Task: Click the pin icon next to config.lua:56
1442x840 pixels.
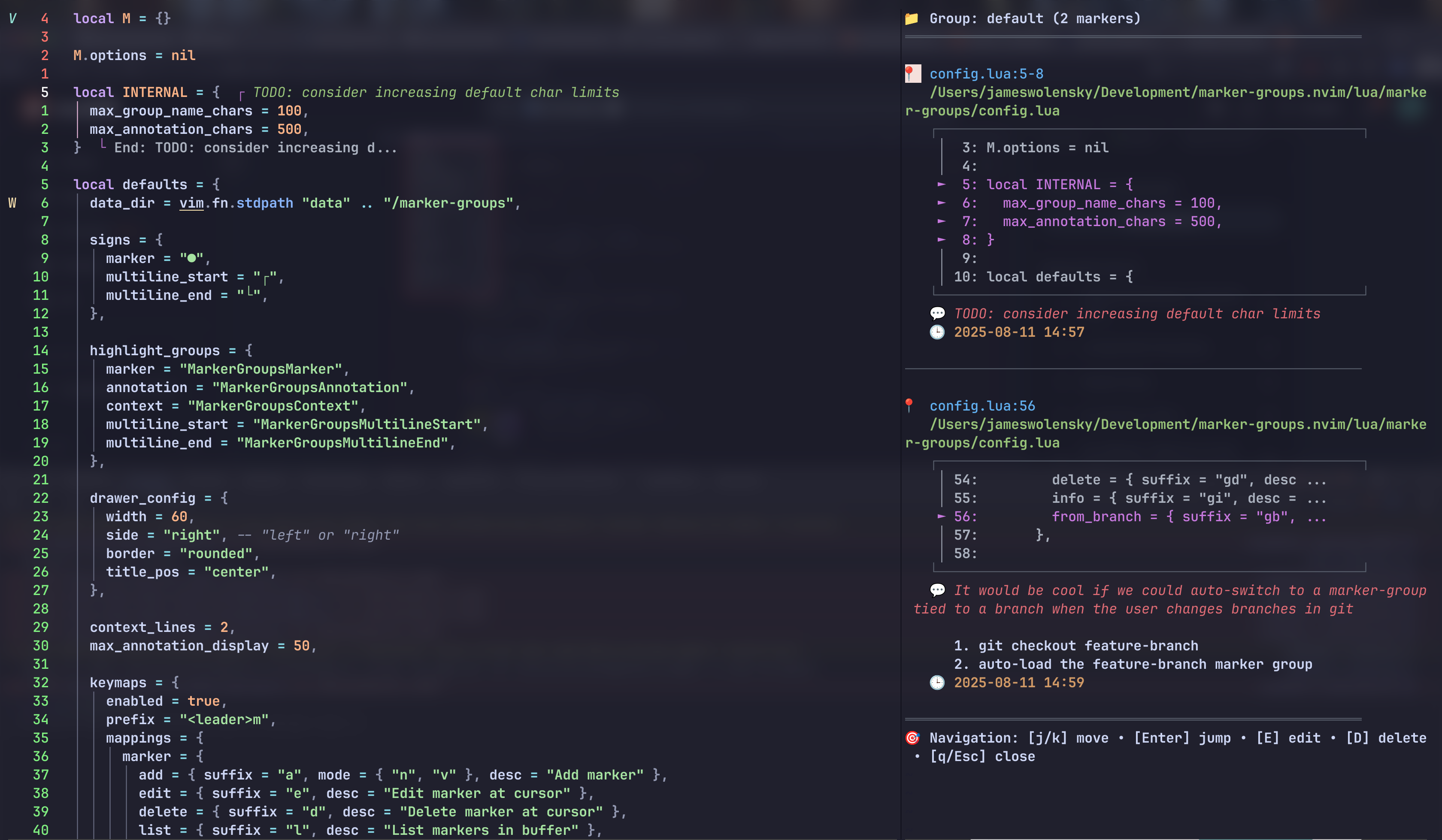Action: (909, 406)
